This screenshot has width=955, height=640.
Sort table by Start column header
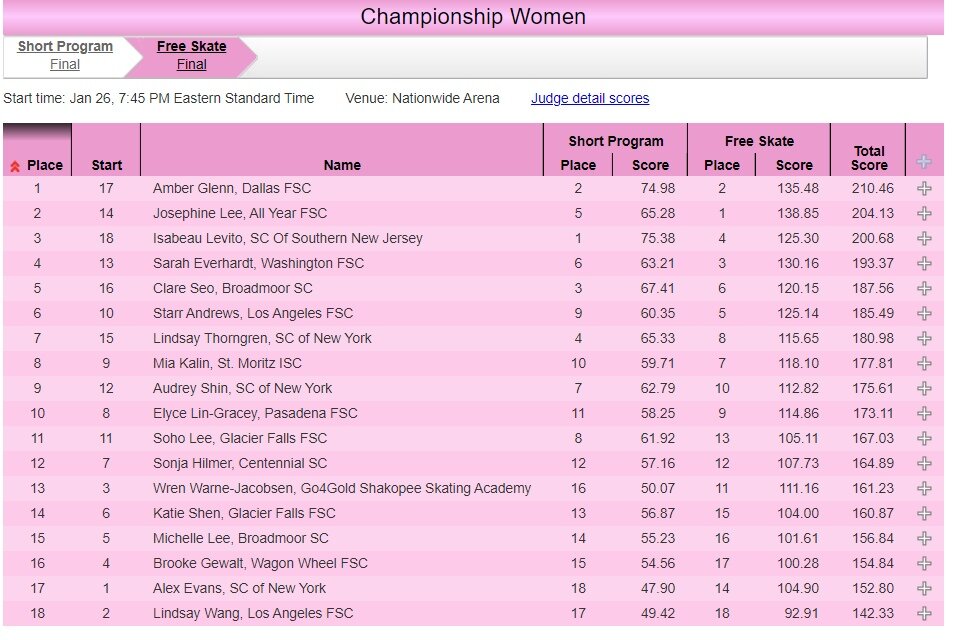(107, 165)
